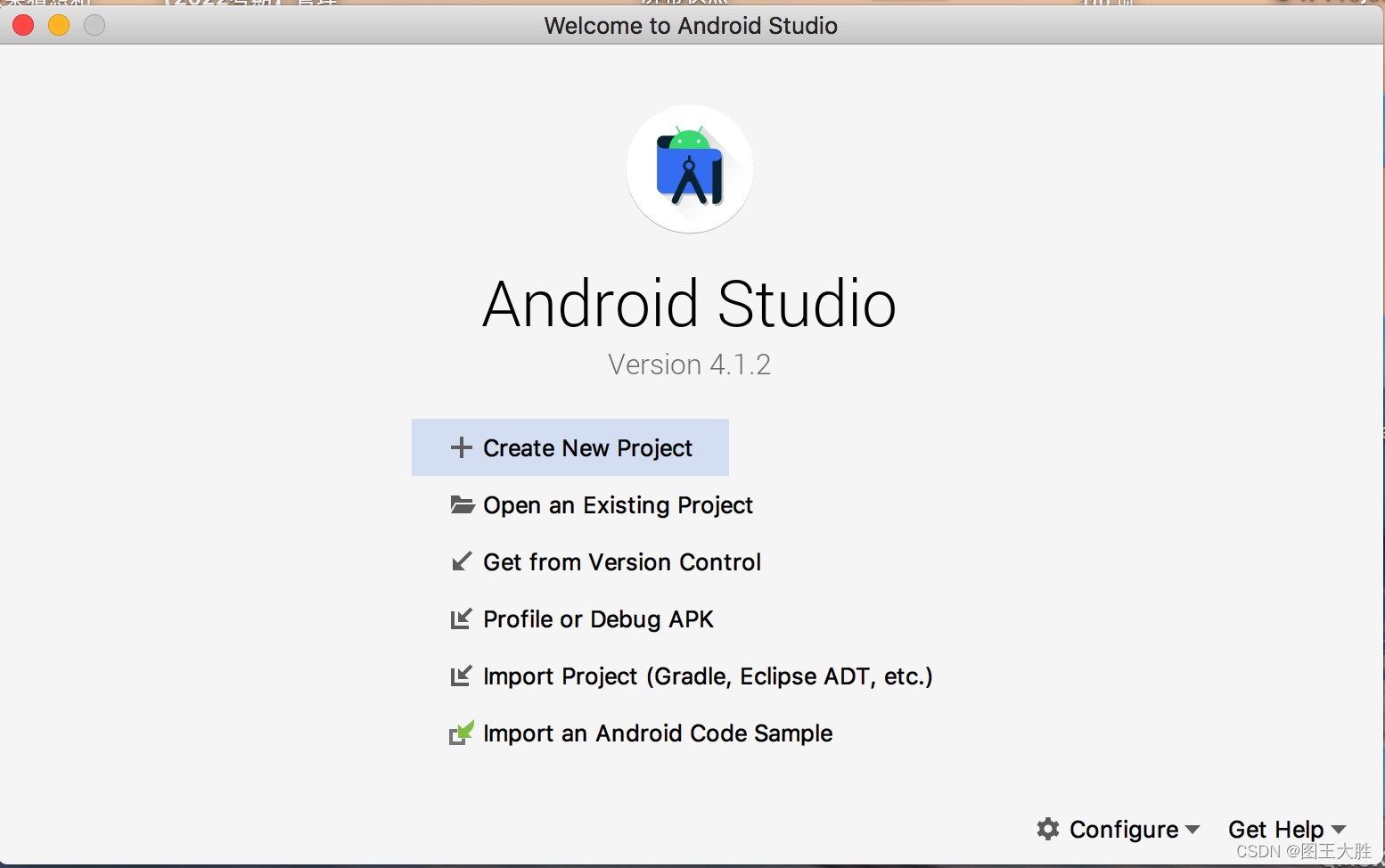Click the Configure gear icon
1385x868 pixels.
click(x=1048, y=829)
